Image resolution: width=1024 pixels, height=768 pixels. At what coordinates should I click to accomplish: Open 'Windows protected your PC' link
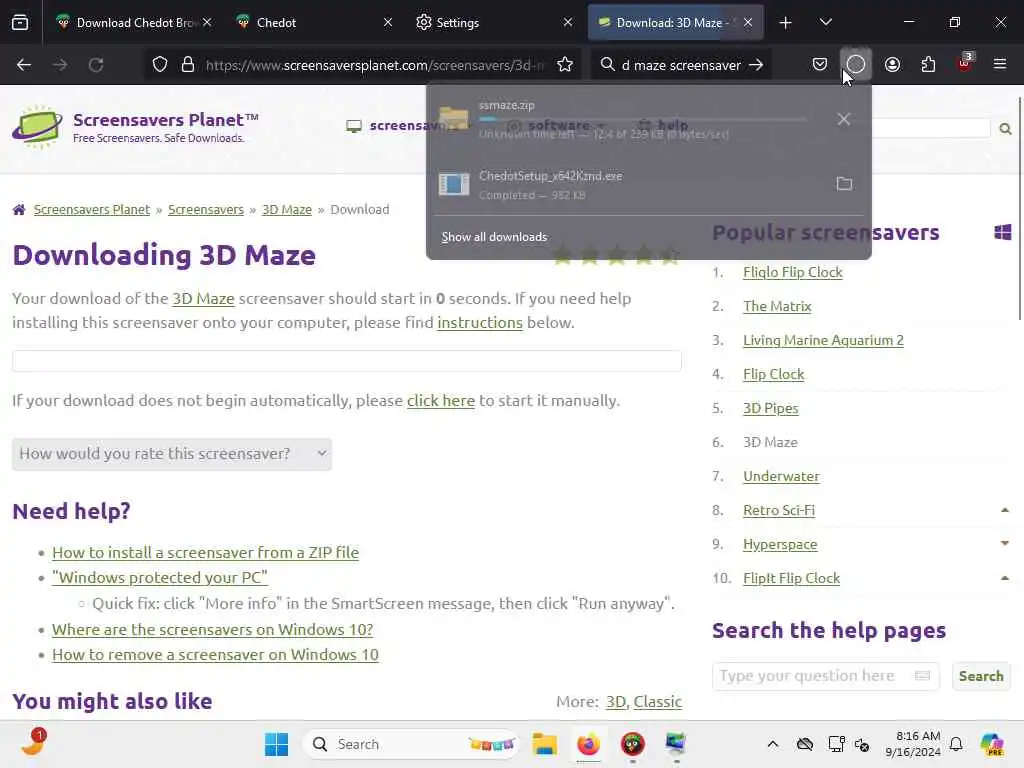[160, 577]
